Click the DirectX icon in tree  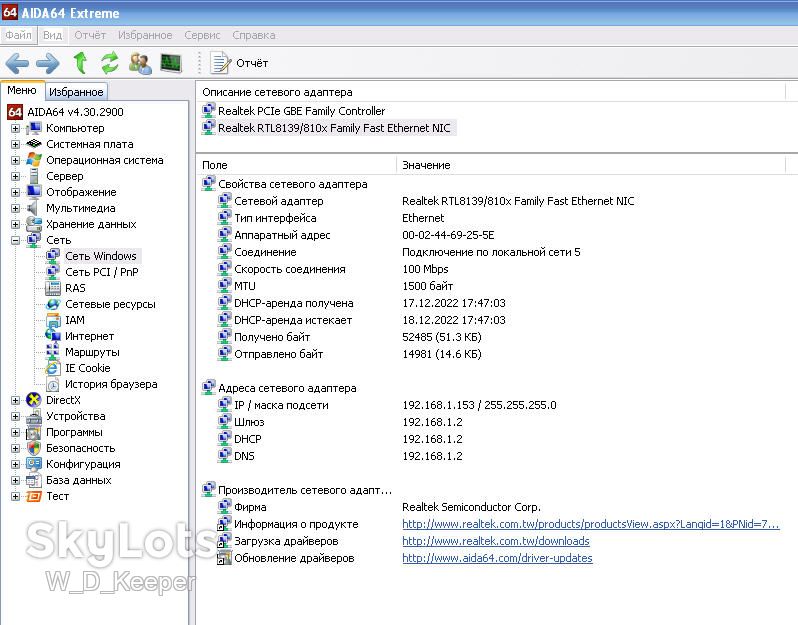coord(34,400)
